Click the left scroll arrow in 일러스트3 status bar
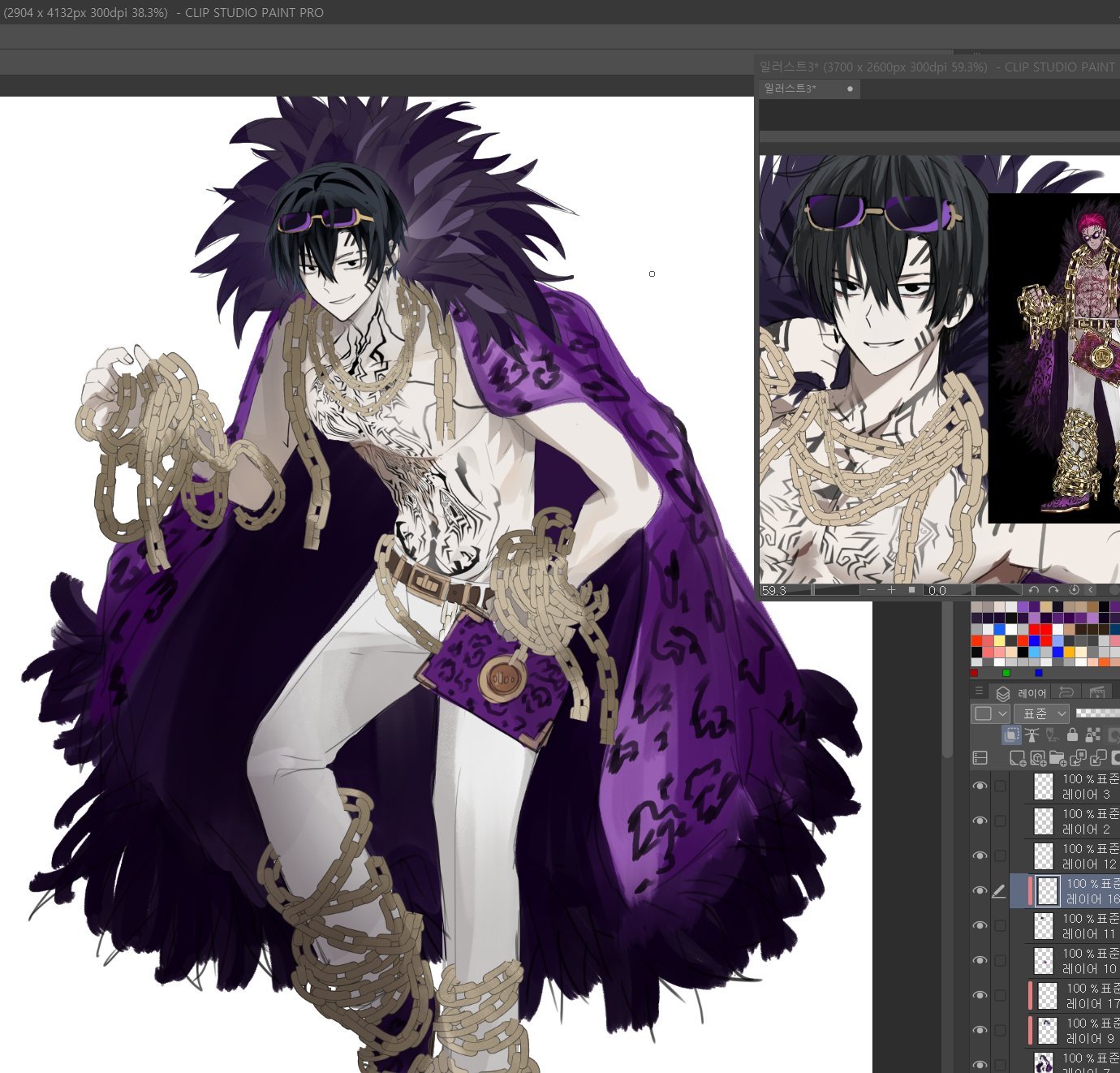This screenshot has width=1120, height=1073. 1091,590
